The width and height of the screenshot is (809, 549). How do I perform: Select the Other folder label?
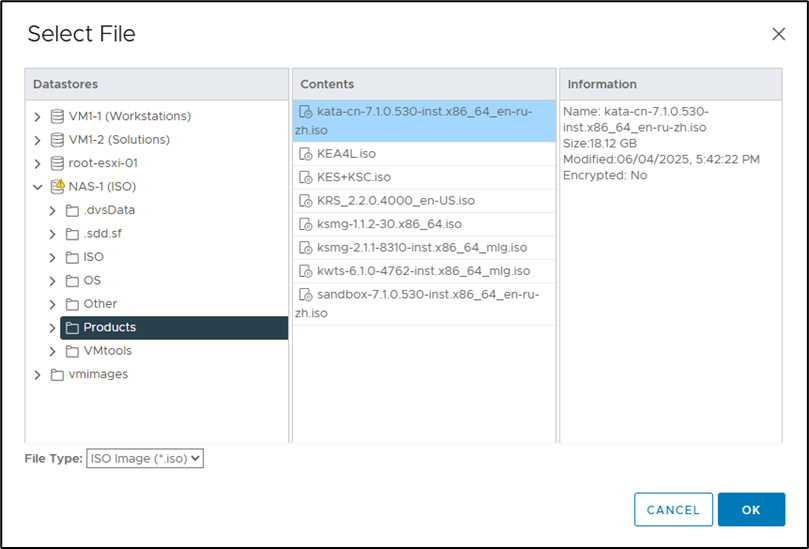pos(100,304)
